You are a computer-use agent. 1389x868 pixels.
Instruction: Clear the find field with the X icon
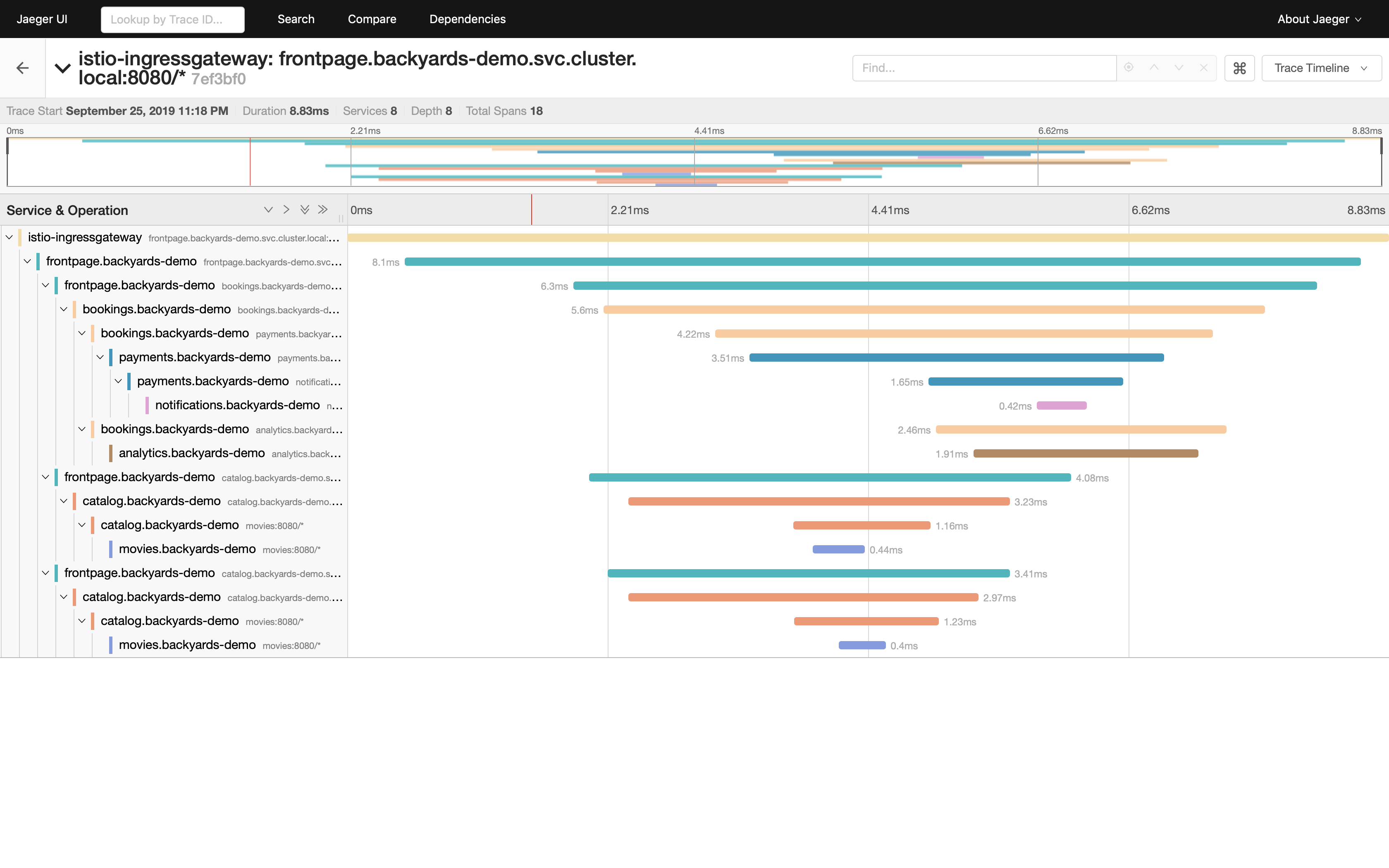click(x=1204, y=67)
